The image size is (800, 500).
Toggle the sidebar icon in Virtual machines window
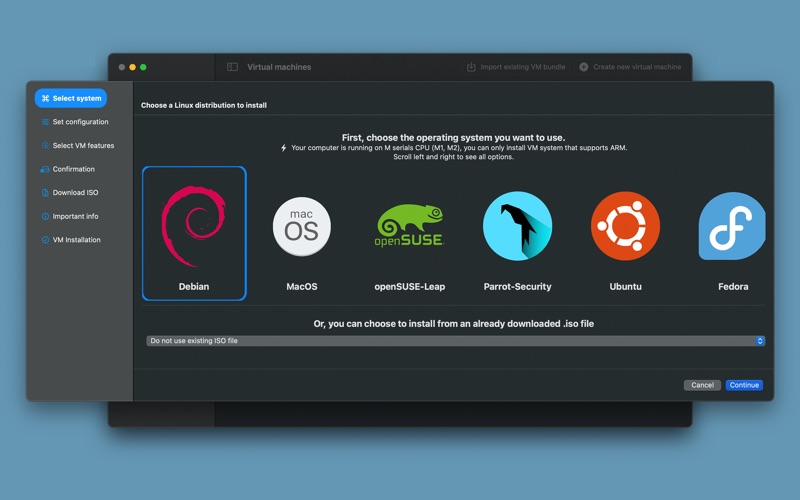(232, 67)
